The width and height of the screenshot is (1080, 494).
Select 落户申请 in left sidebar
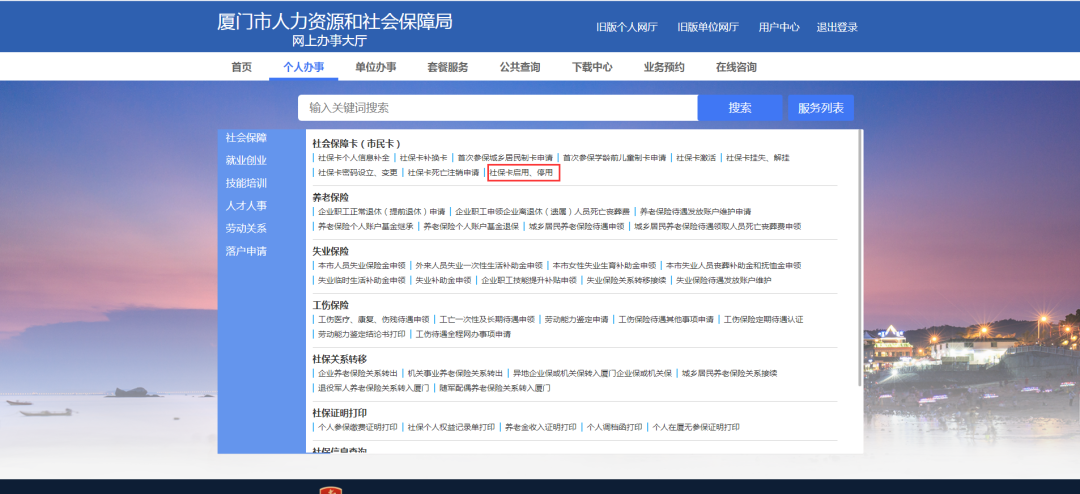(x=246, y=251)
